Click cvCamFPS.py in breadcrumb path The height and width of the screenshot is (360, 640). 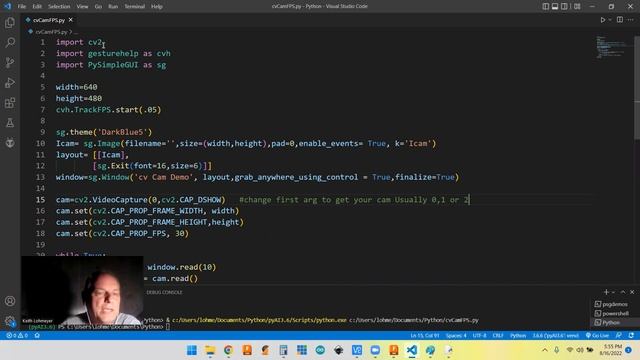click(x=51, y=31)
